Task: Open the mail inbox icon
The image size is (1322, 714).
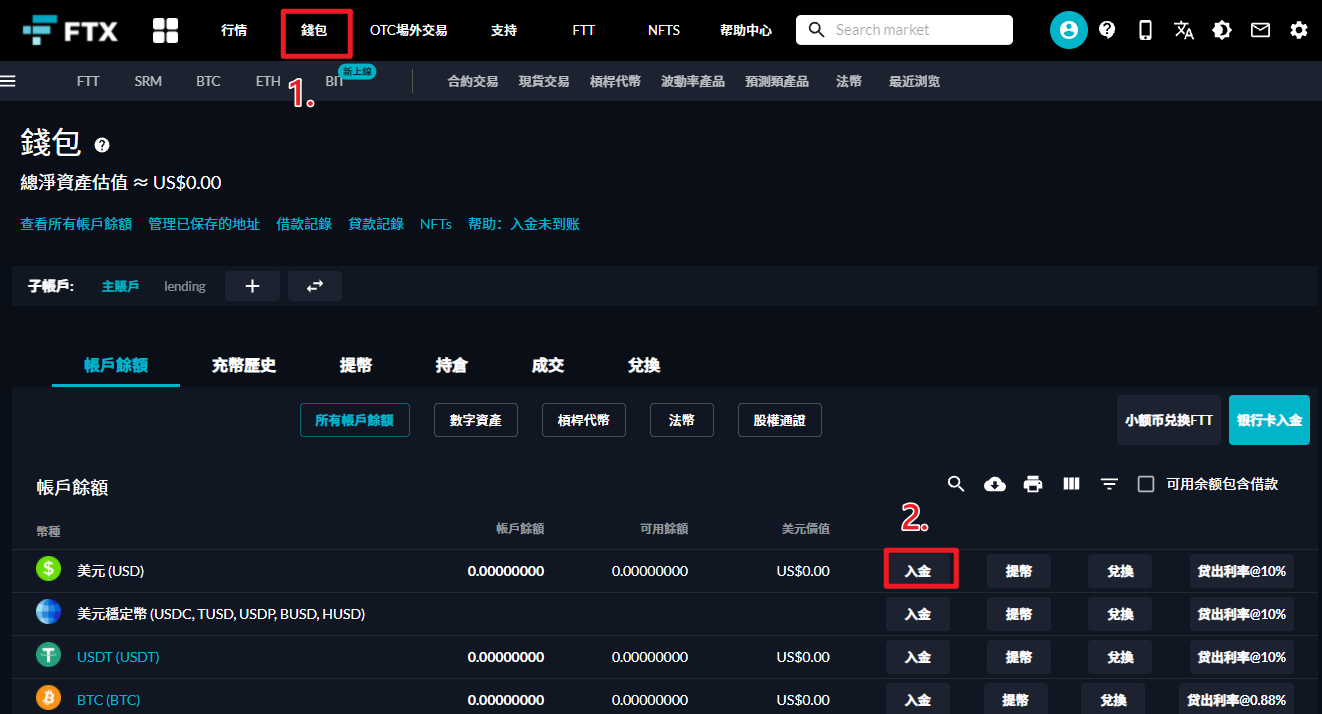Action: pyautogui.click(x=1260, y=30)
